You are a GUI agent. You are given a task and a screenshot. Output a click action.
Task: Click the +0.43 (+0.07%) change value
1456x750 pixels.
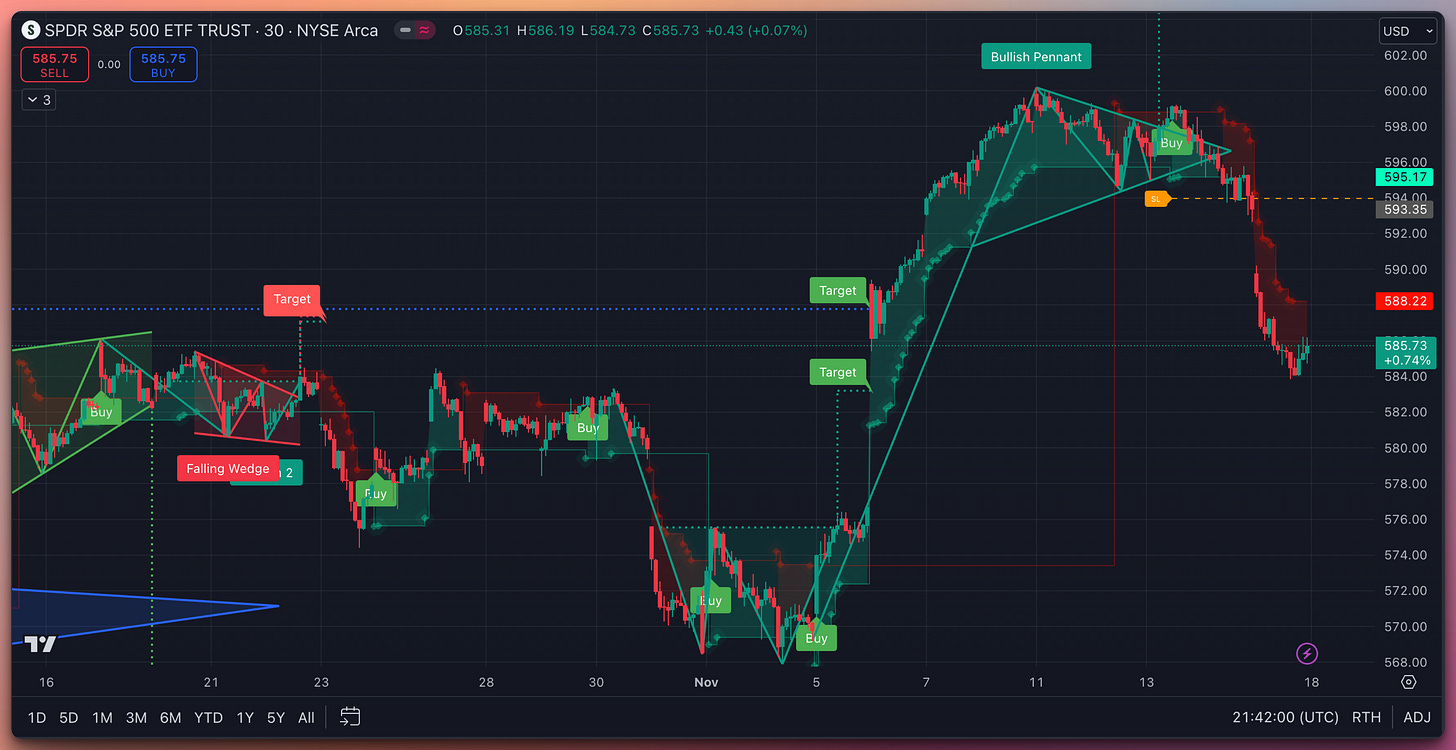[756, 31]
